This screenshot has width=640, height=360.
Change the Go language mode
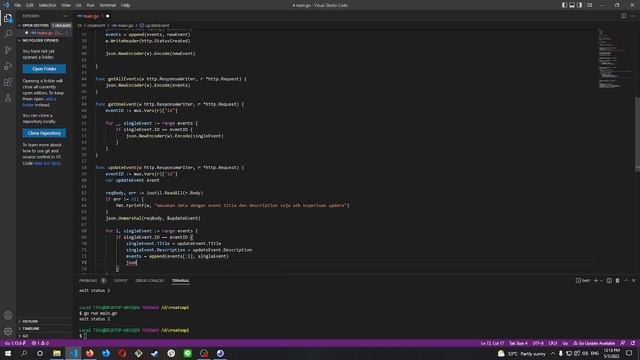pos(565,343)
